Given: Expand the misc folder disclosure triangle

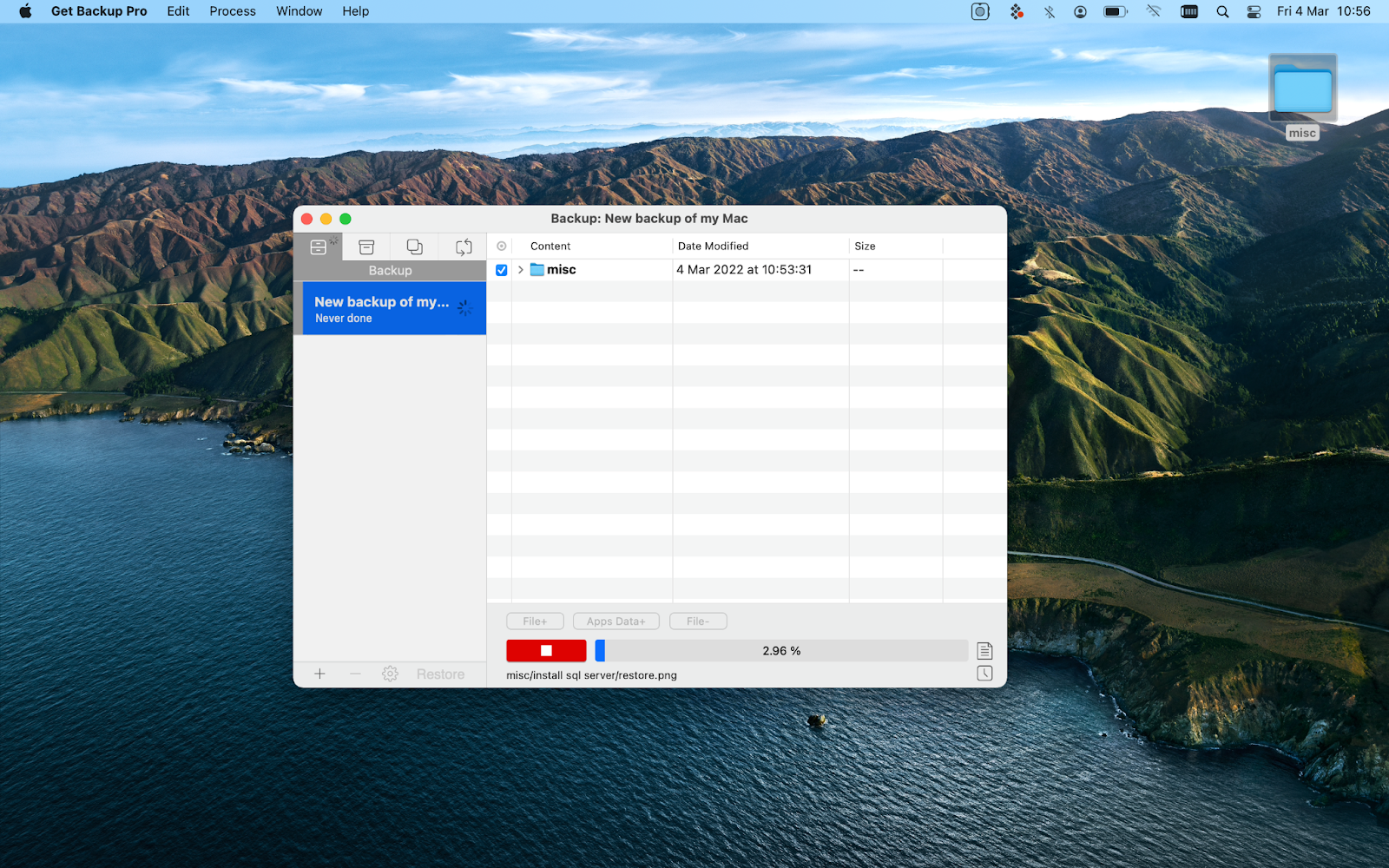Looking at the screenshot, I should (x=520, y=270).
